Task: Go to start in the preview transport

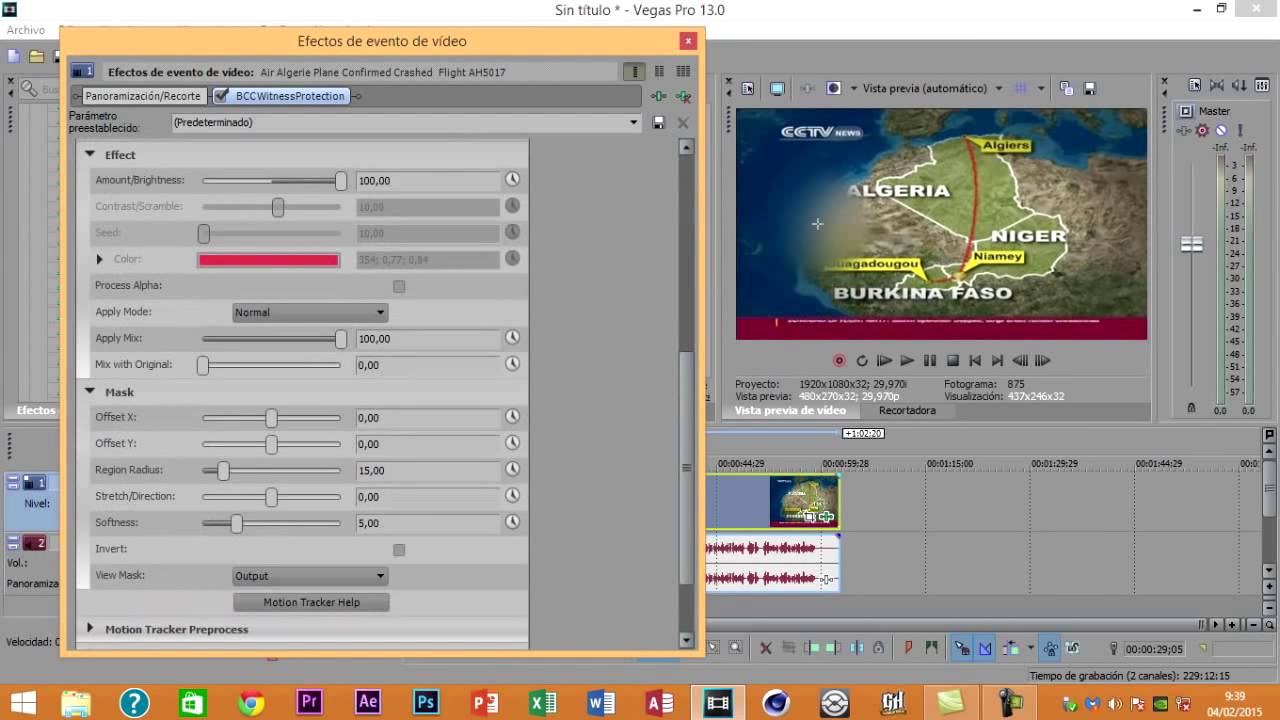Action: tap(975, 361)
